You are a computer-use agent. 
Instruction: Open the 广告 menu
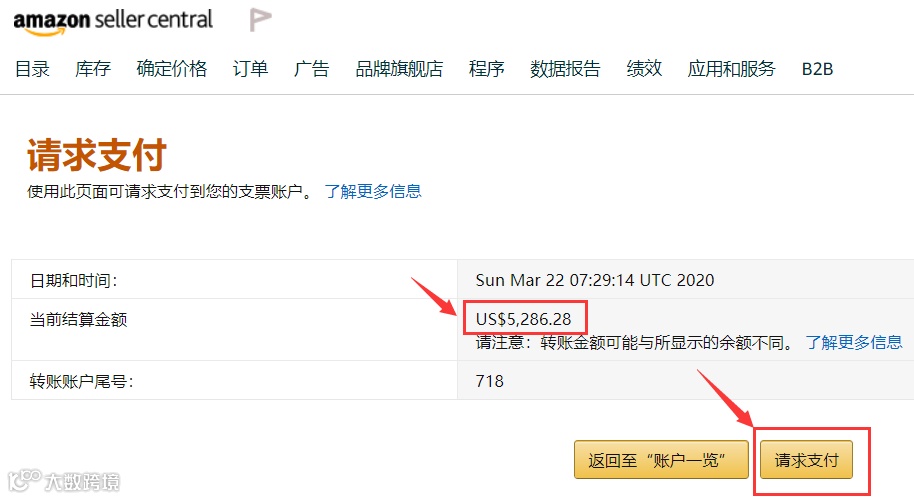pyautogui.click(x=312, y=69)
